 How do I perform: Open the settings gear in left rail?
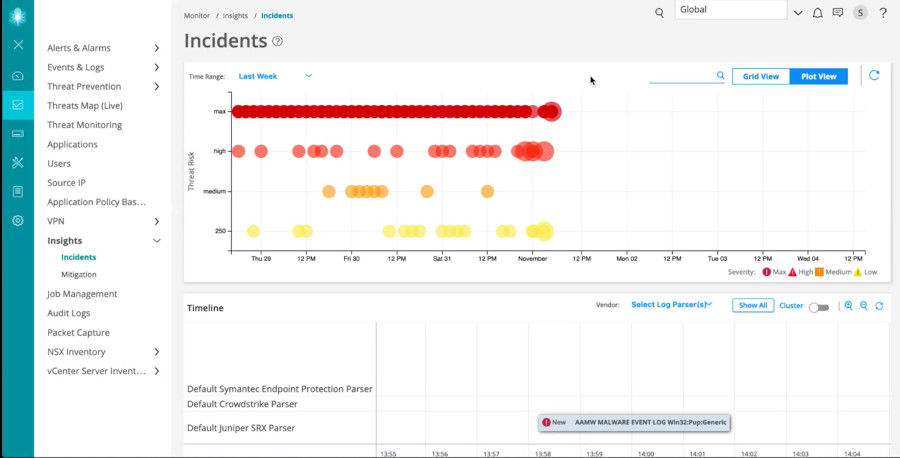coord(17,220)
